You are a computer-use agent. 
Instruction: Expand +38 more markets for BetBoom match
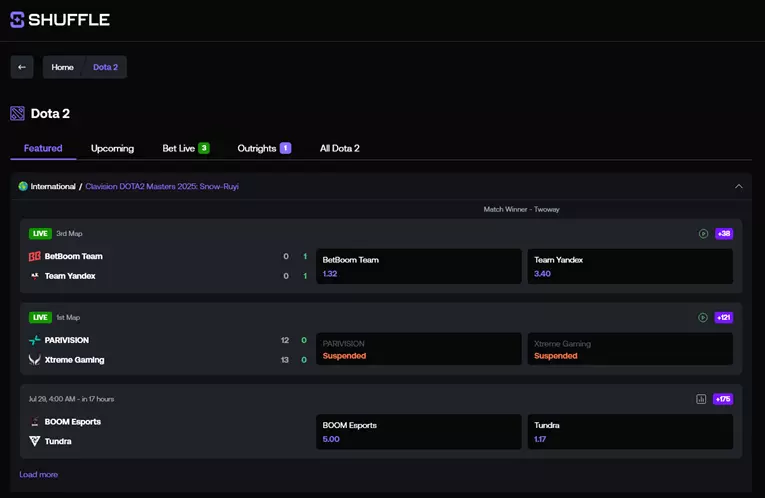coord(724,234)
